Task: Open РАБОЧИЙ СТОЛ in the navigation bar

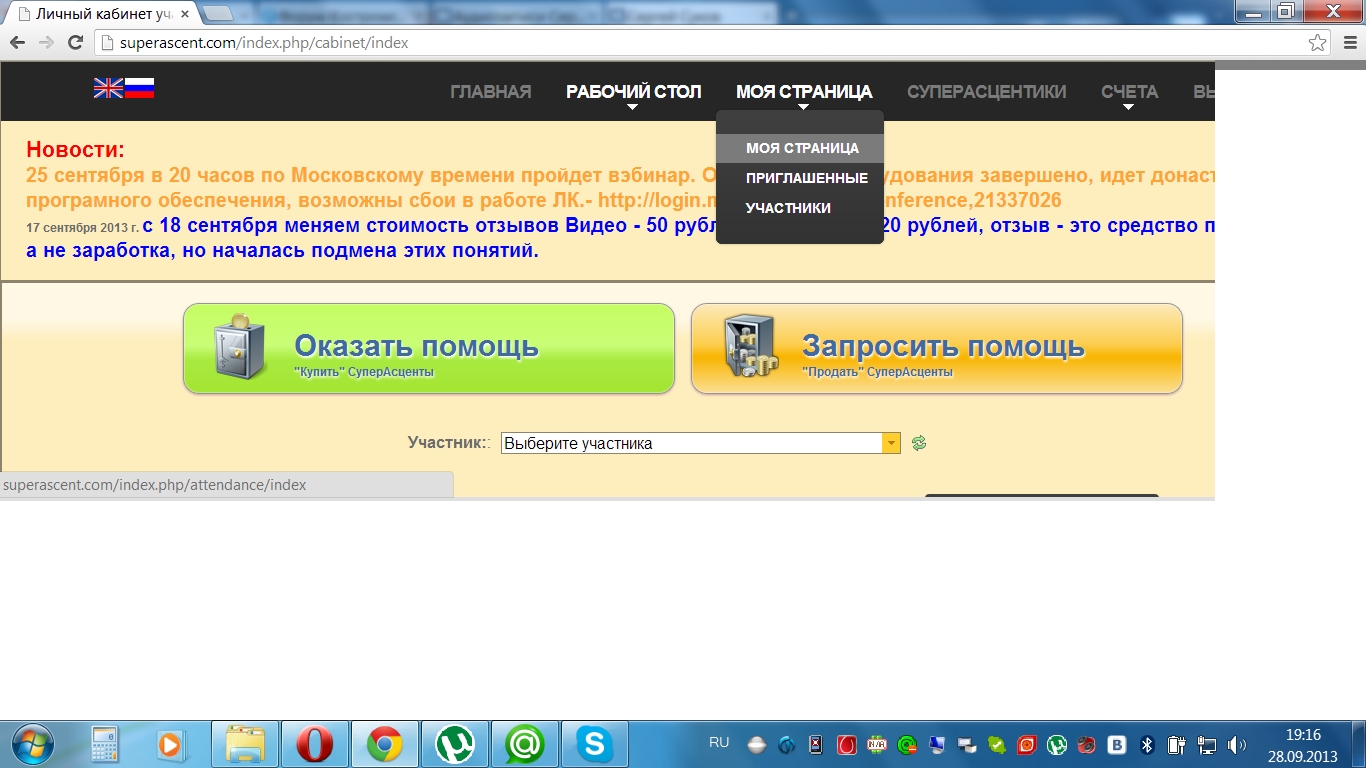Action: 633,91
